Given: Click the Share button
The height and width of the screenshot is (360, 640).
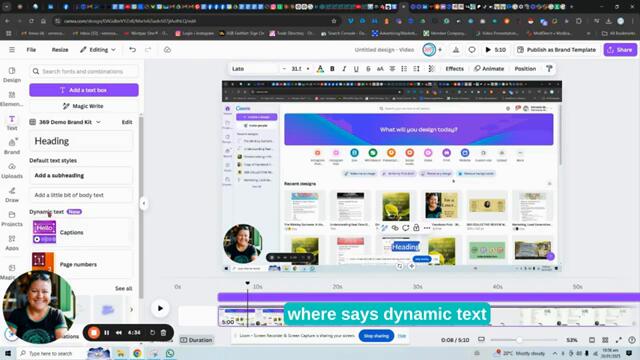Looking at the screenshot, I should click(x=620, y=50).
